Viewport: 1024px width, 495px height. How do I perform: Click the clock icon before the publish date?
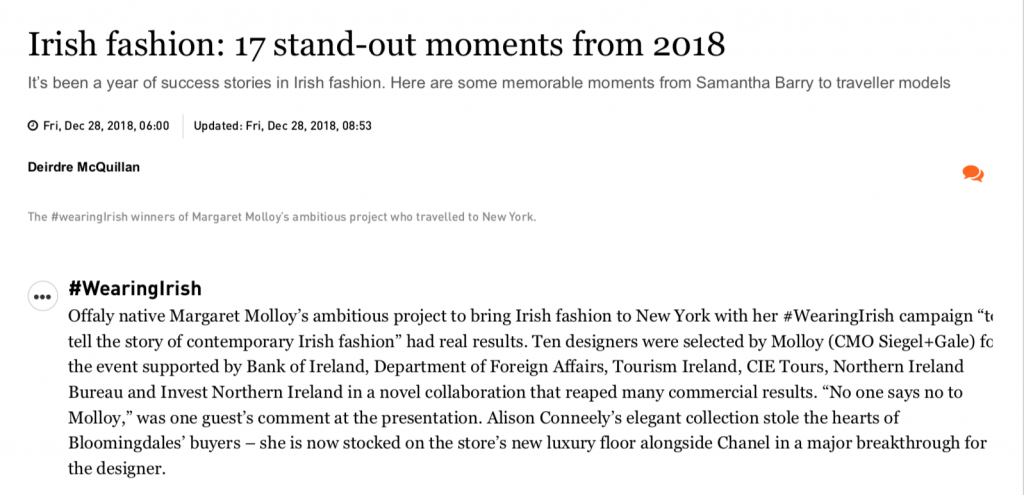click(33, 126)
